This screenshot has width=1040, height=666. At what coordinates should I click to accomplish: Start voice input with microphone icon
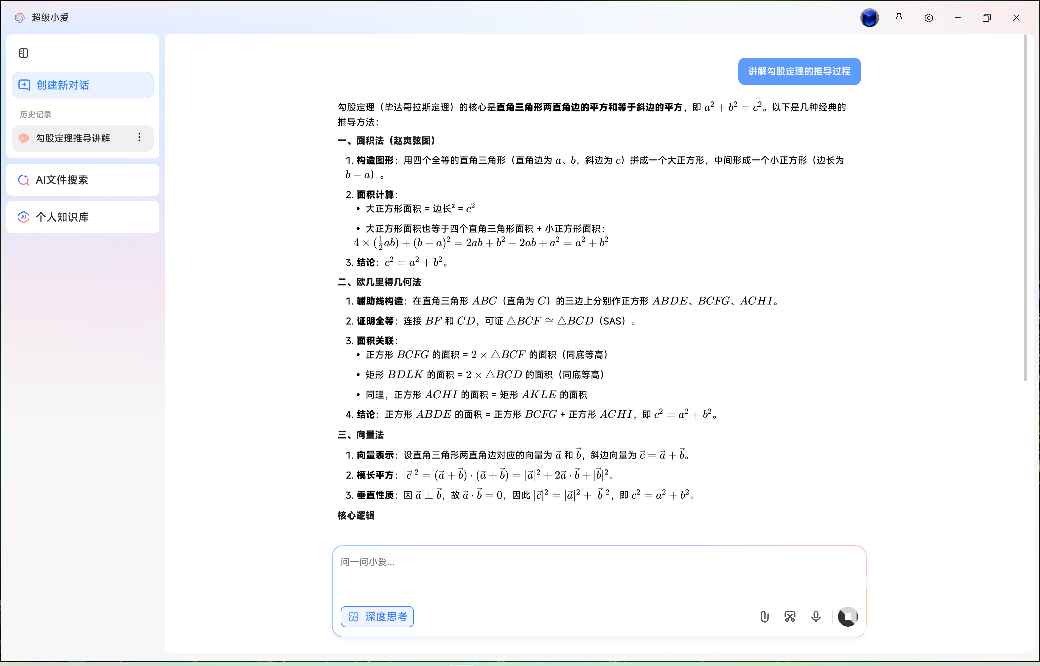pyautogui.click(x=816, y=617)
